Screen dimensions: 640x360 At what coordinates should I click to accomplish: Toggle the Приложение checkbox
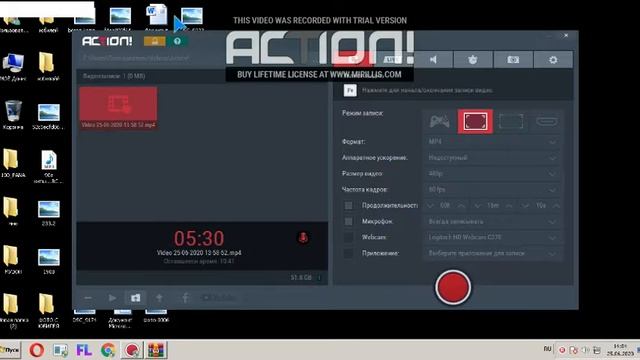click(x=348, y=253)
